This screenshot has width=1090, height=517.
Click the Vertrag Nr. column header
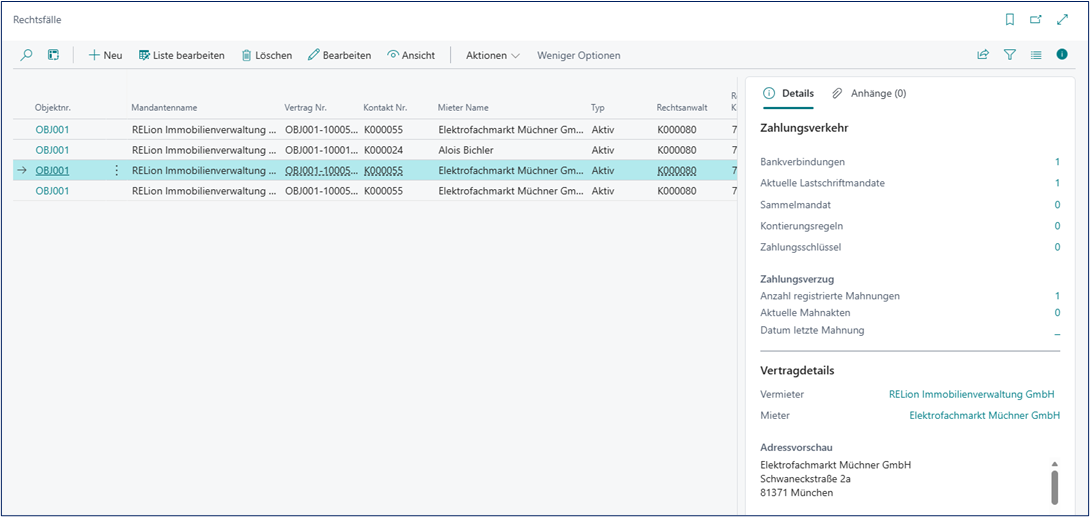(306, 108)
